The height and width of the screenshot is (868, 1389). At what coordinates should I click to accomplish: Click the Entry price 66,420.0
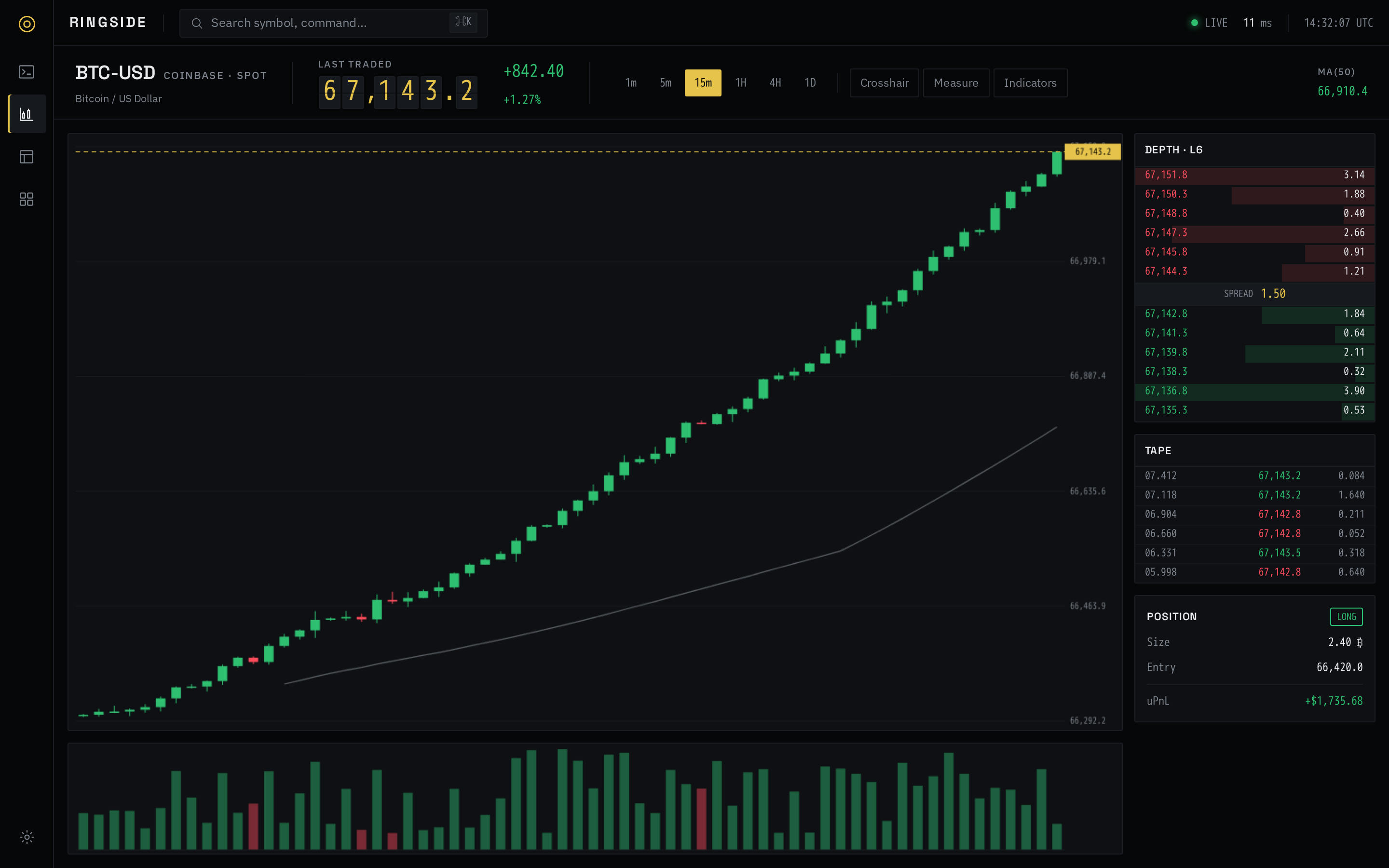coord(1339,668)
